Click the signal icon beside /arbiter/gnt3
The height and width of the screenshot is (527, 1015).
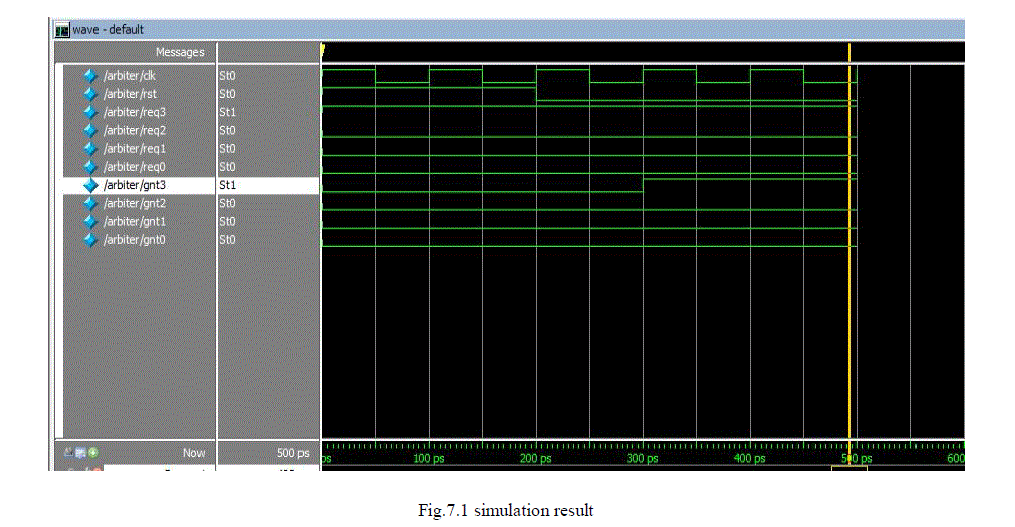pos(90,185)
